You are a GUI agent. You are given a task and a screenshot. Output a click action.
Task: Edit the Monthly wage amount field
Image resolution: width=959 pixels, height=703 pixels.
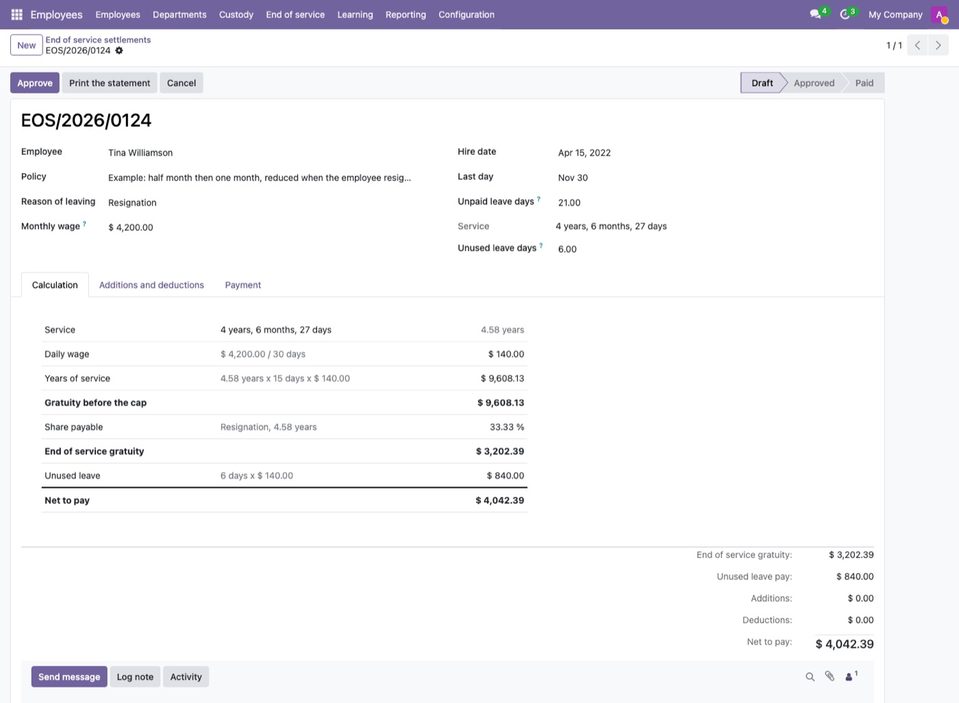tap(260, 228)
